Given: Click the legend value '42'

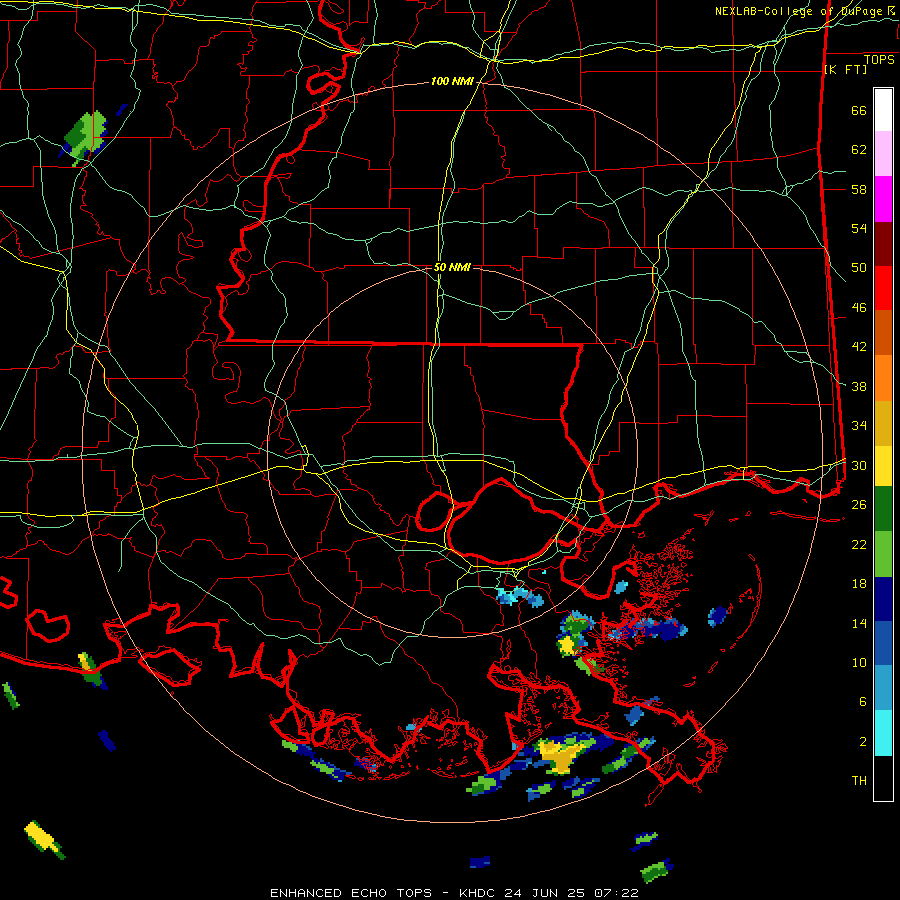Looking at the screenshot, I should coord(859,347).
